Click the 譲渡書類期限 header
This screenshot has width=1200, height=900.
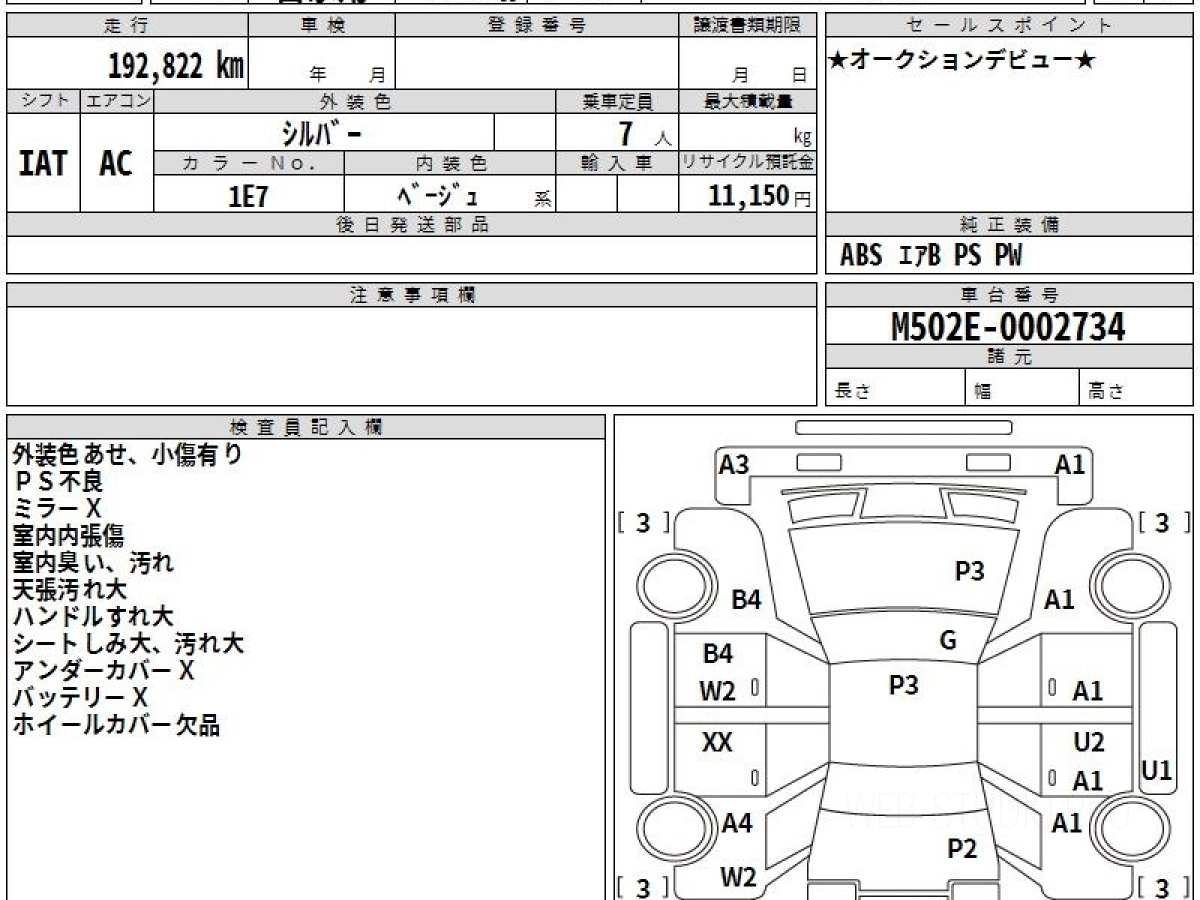(747, 25)
